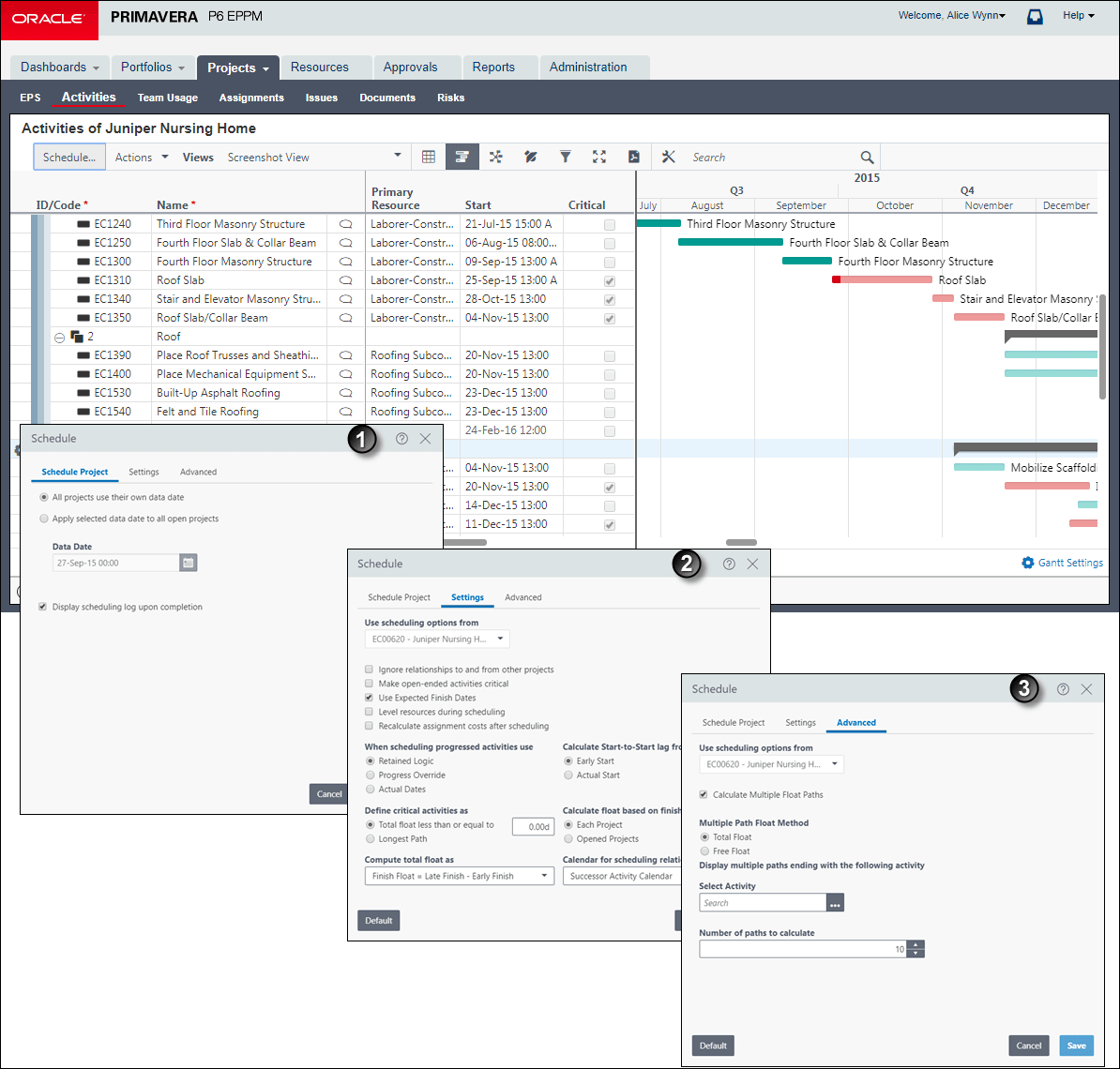Open the Views Screenshot View dropdown

click(398, 156)
